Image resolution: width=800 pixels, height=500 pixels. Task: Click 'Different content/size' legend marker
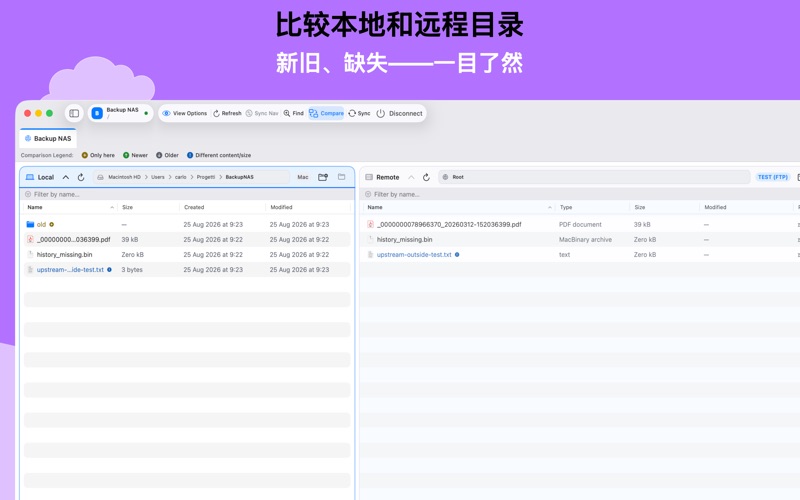(190, 155)
